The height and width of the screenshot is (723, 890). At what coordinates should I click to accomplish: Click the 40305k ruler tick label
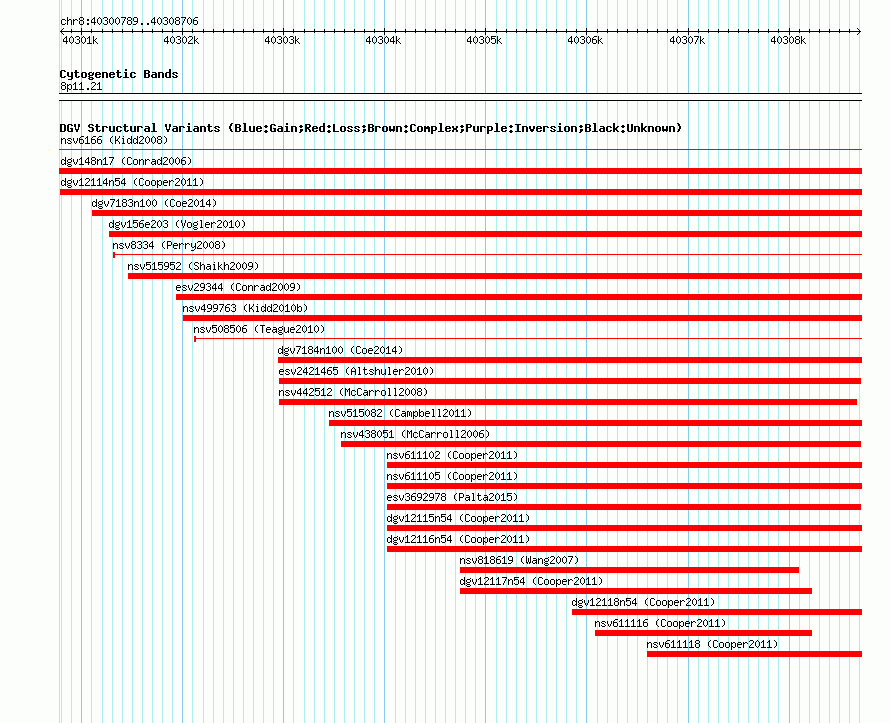point(484,40)
